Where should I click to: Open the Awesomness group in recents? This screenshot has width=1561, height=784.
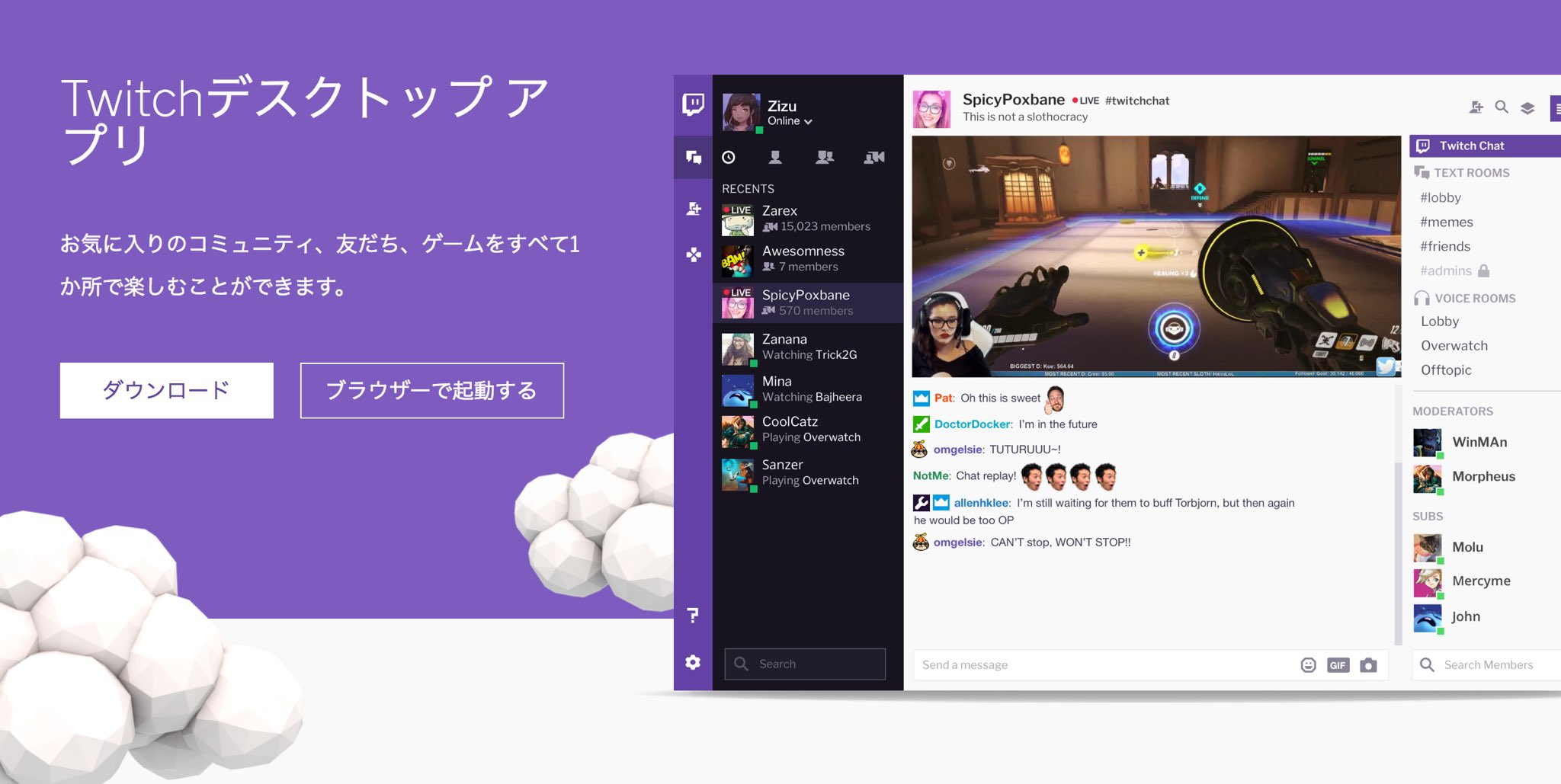(x=808, y=259)
